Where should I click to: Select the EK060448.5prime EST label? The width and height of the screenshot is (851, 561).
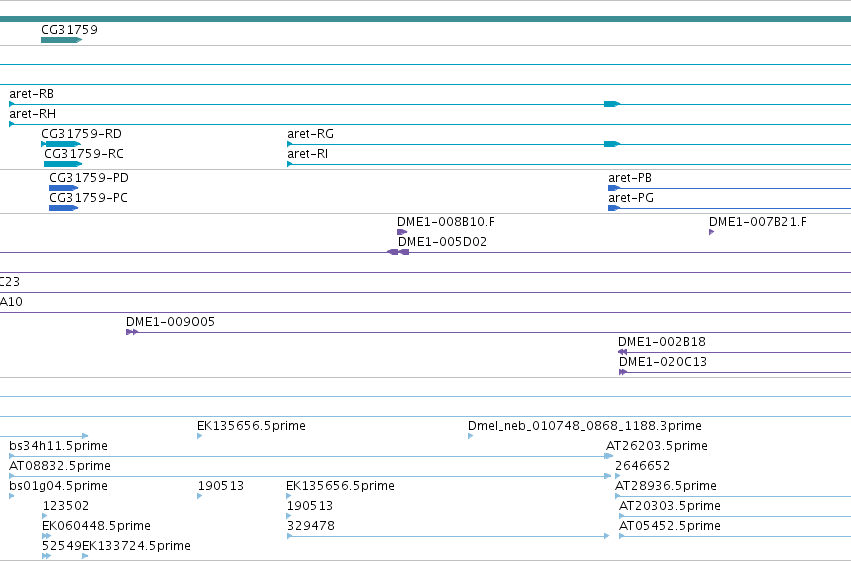pos(97,526)
